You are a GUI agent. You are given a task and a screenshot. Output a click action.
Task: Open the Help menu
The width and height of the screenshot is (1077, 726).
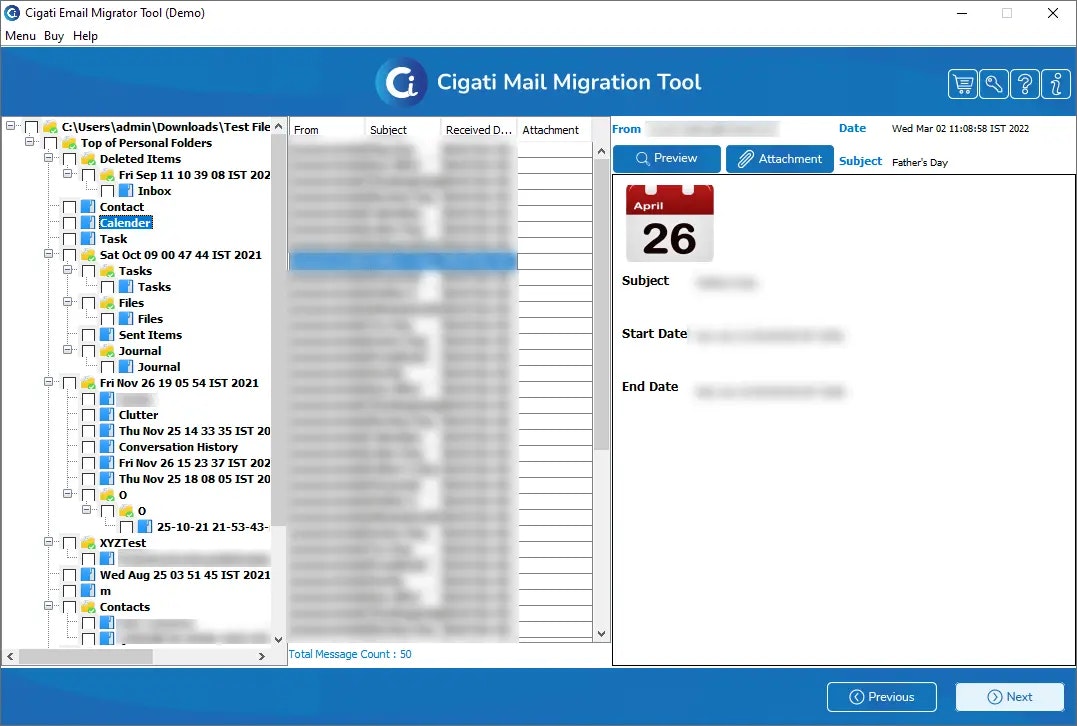(x=85, y=36)
